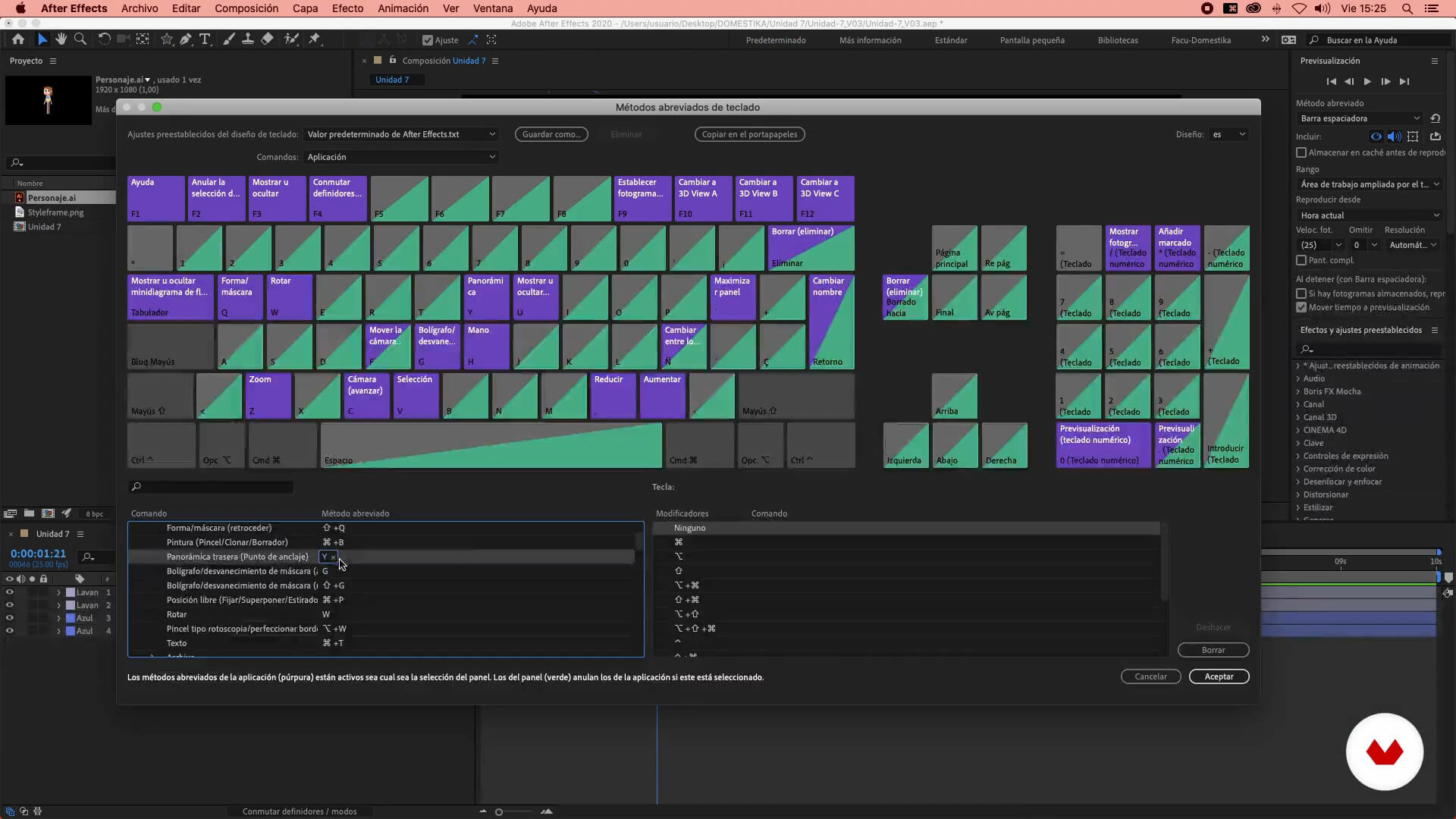Click the Borrar button
The image size is (1456, 819).
pos(1213,650)
